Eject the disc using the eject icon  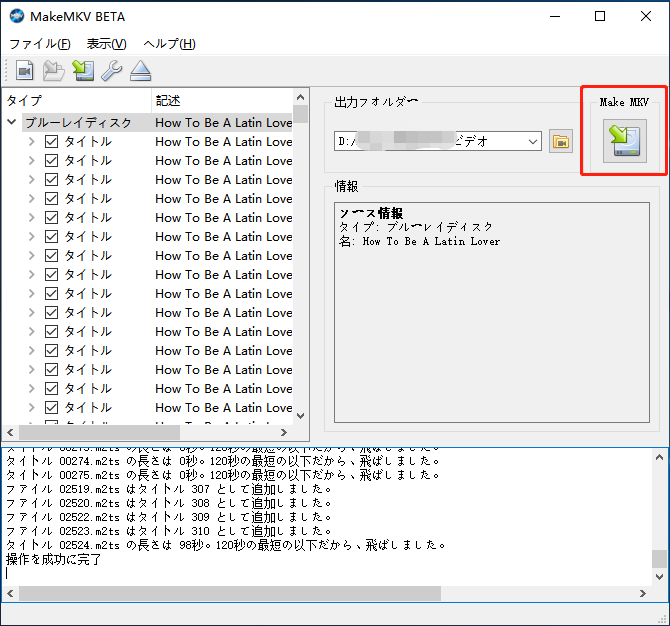tap(139, 70)
